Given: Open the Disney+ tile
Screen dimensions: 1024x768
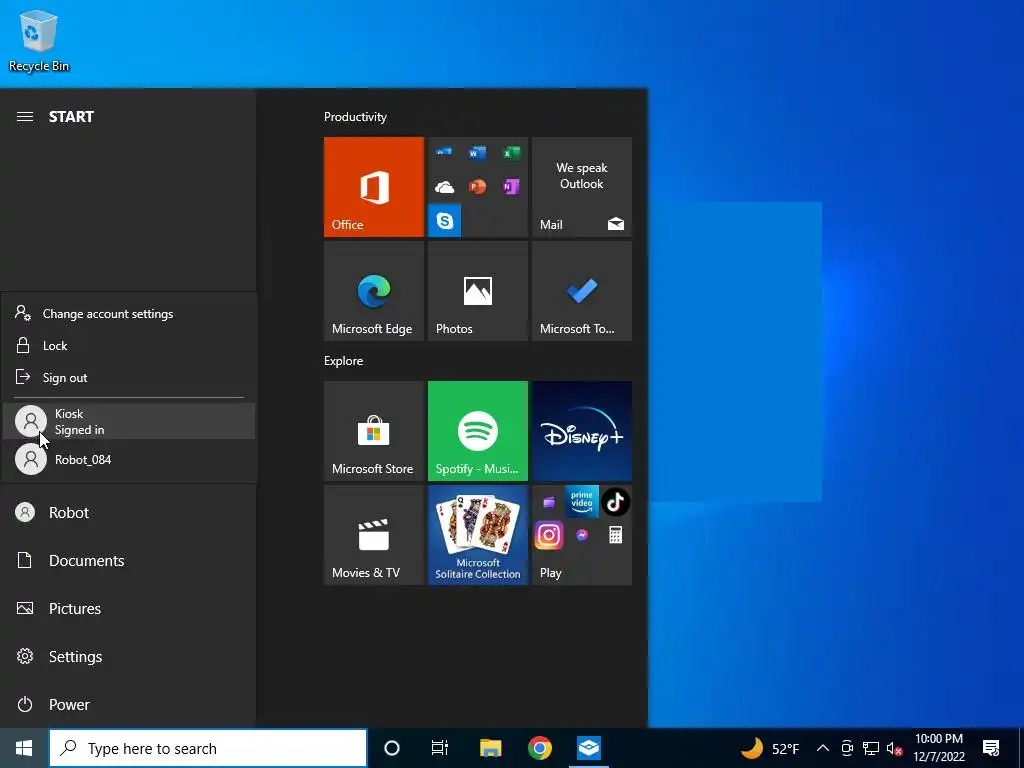Looking at the screenshot, I should 582,431.
